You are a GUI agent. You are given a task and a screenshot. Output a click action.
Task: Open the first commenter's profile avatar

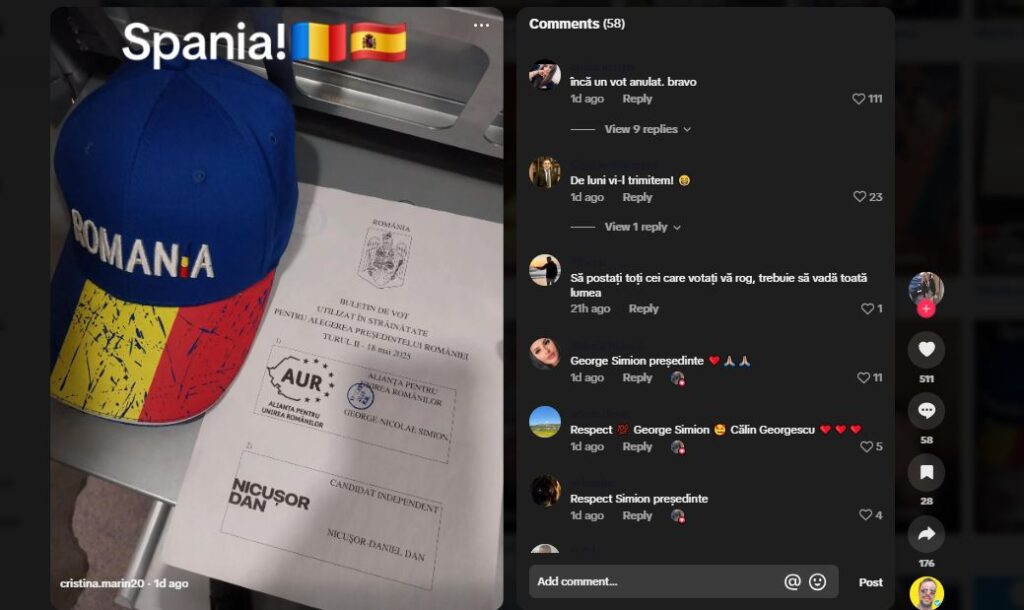545,75
